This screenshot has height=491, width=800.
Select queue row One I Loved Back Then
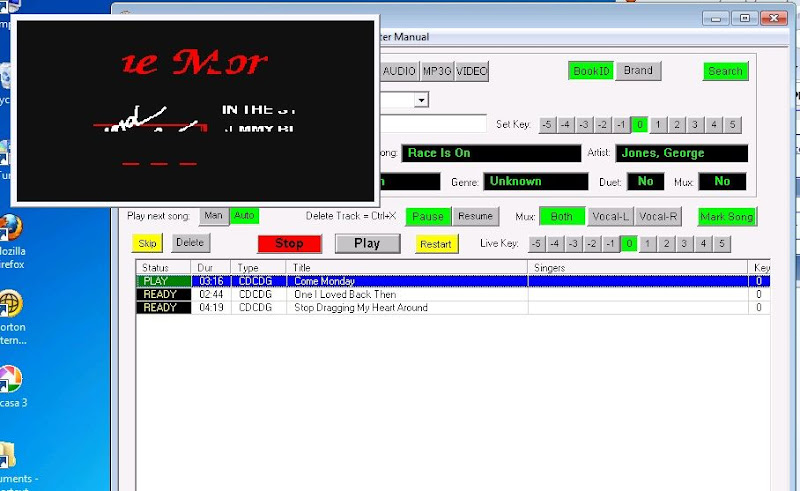(453, 294)
